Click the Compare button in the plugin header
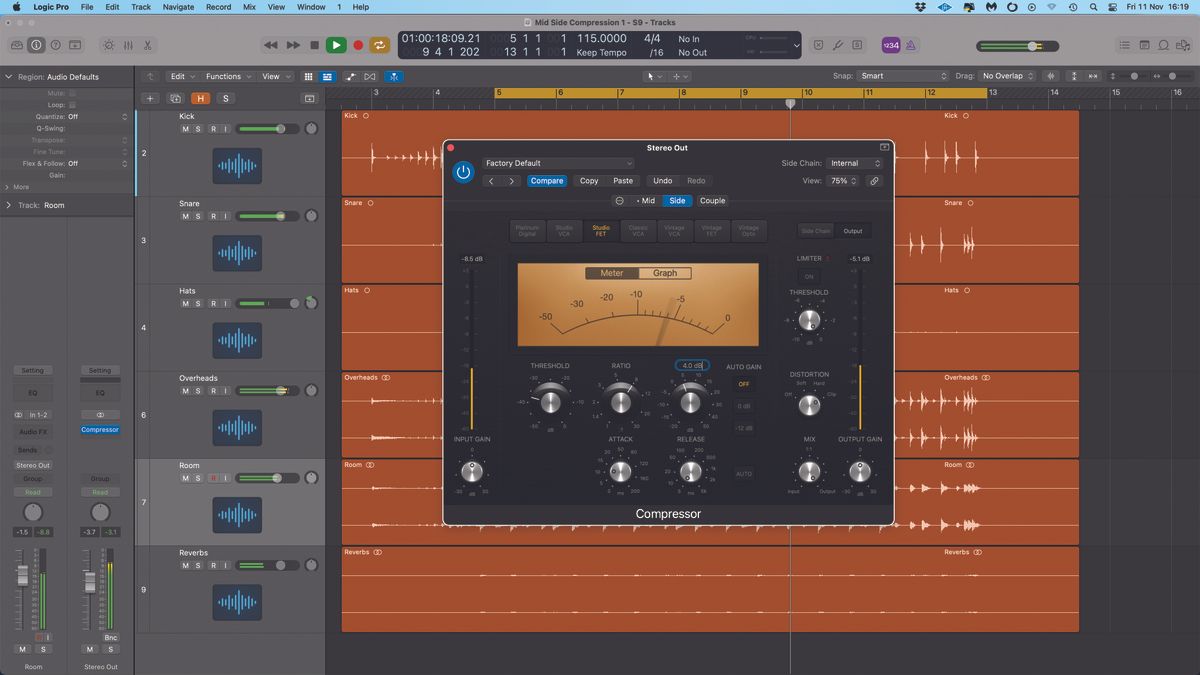Image resolution: width=1200 pixels, height=675 pixels. coord(547,181)
